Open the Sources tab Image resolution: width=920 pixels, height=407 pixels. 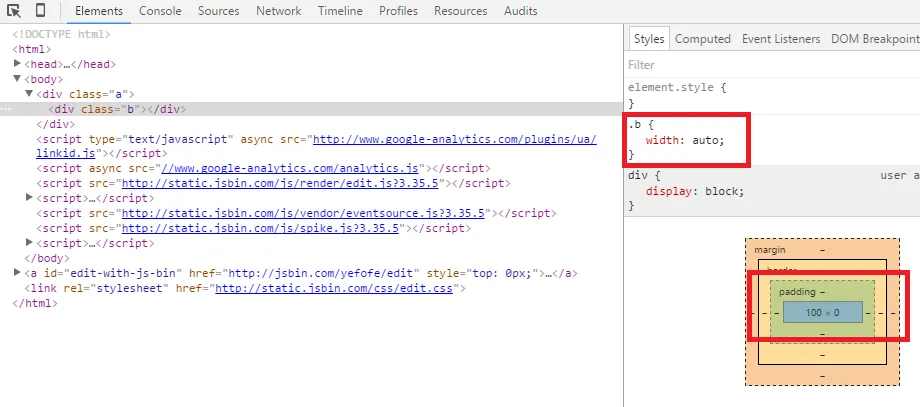pos(219,11)
